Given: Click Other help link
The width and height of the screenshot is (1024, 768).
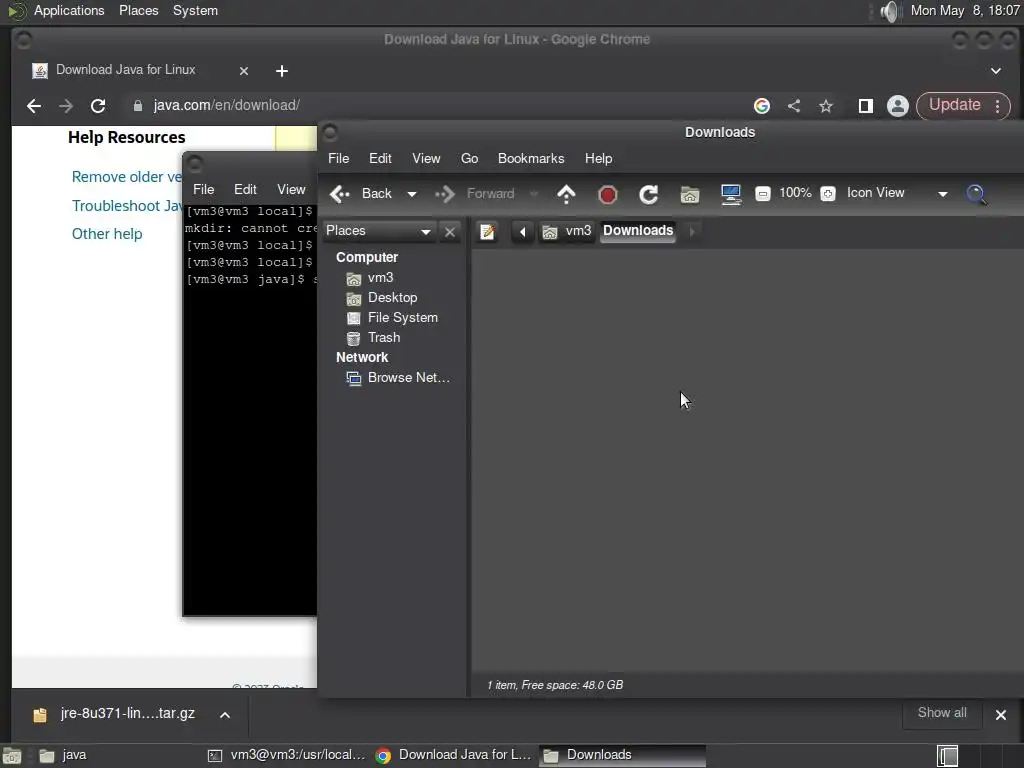Looking at the screenshot, I should 107,234.
